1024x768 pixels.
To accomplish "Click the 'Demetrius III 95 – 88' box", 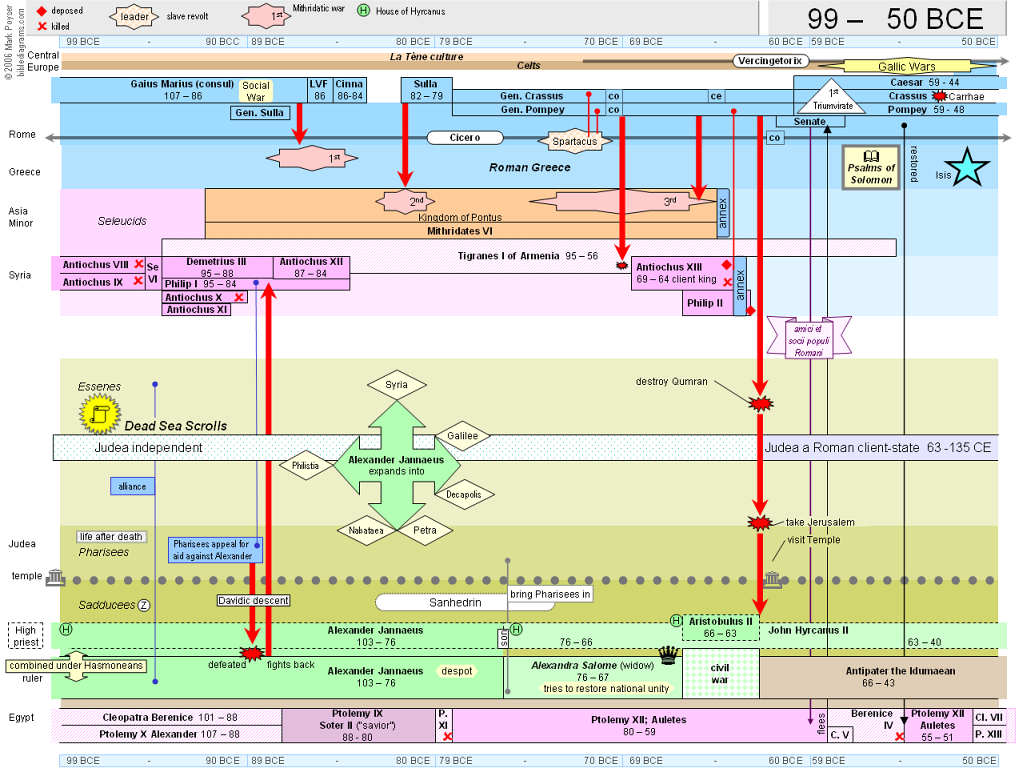I will (217, 267).
